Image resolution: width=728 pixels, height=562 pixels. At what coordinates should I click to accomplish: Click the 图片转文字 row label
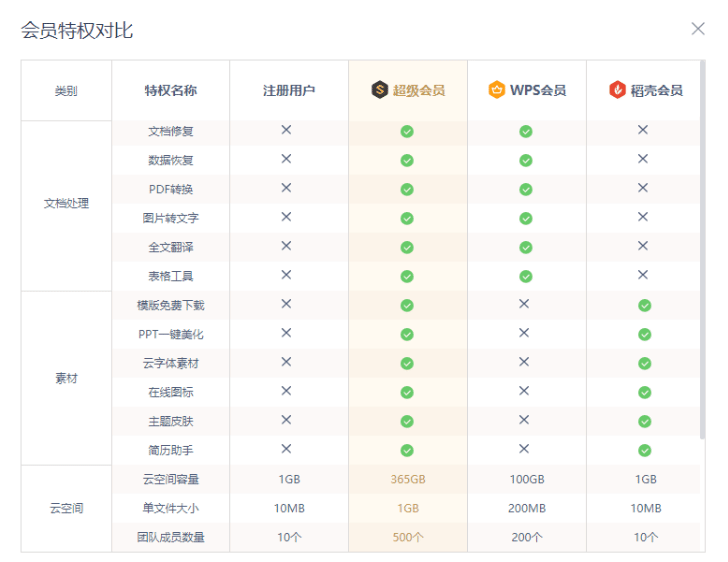pyautogui.click(x=170, y=218)
